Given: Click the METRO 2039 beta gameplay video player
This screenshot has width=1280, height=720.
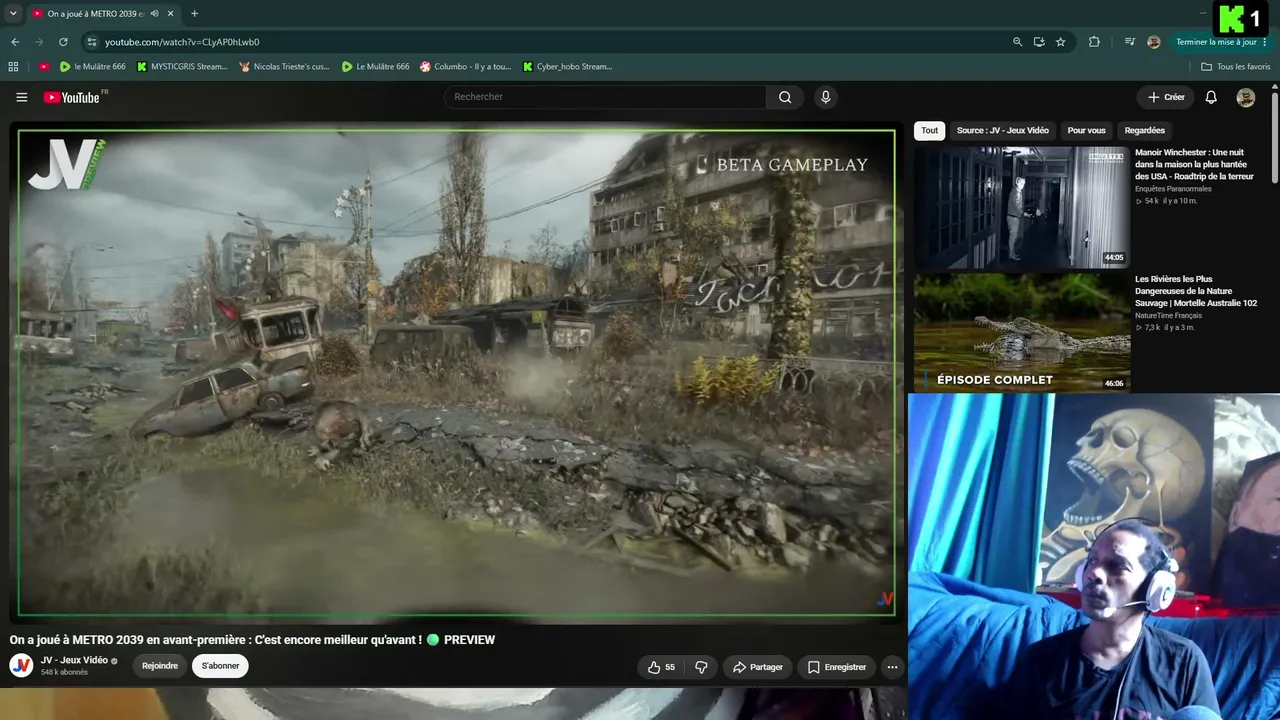Looking at the screenshot, I should pyautogui.click(x=456, y=373).
